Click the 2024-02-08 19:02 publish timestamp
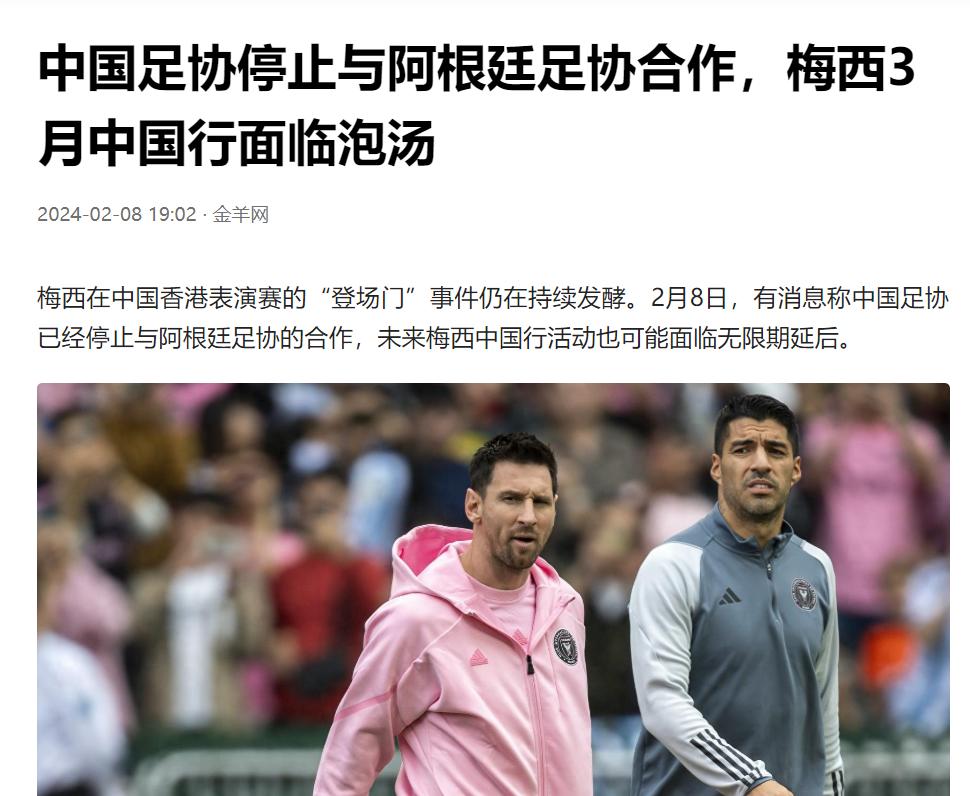Image resolution: width=970 pixels, height=796 pixels. click(x=117, y=215)
